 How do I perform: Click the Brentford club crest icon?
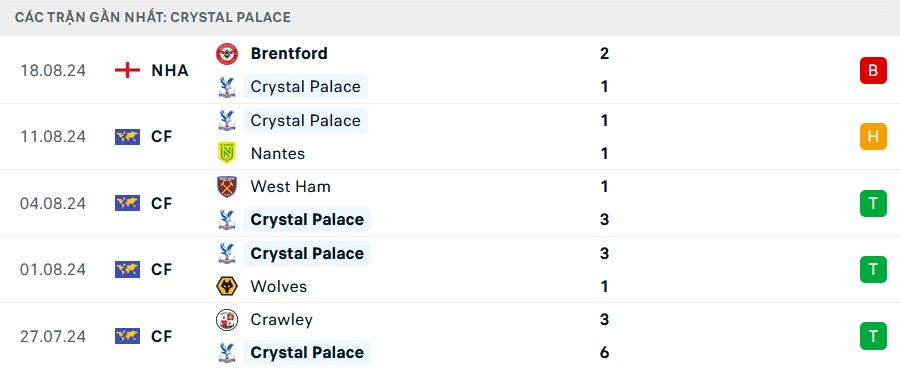tap(227, 54)
